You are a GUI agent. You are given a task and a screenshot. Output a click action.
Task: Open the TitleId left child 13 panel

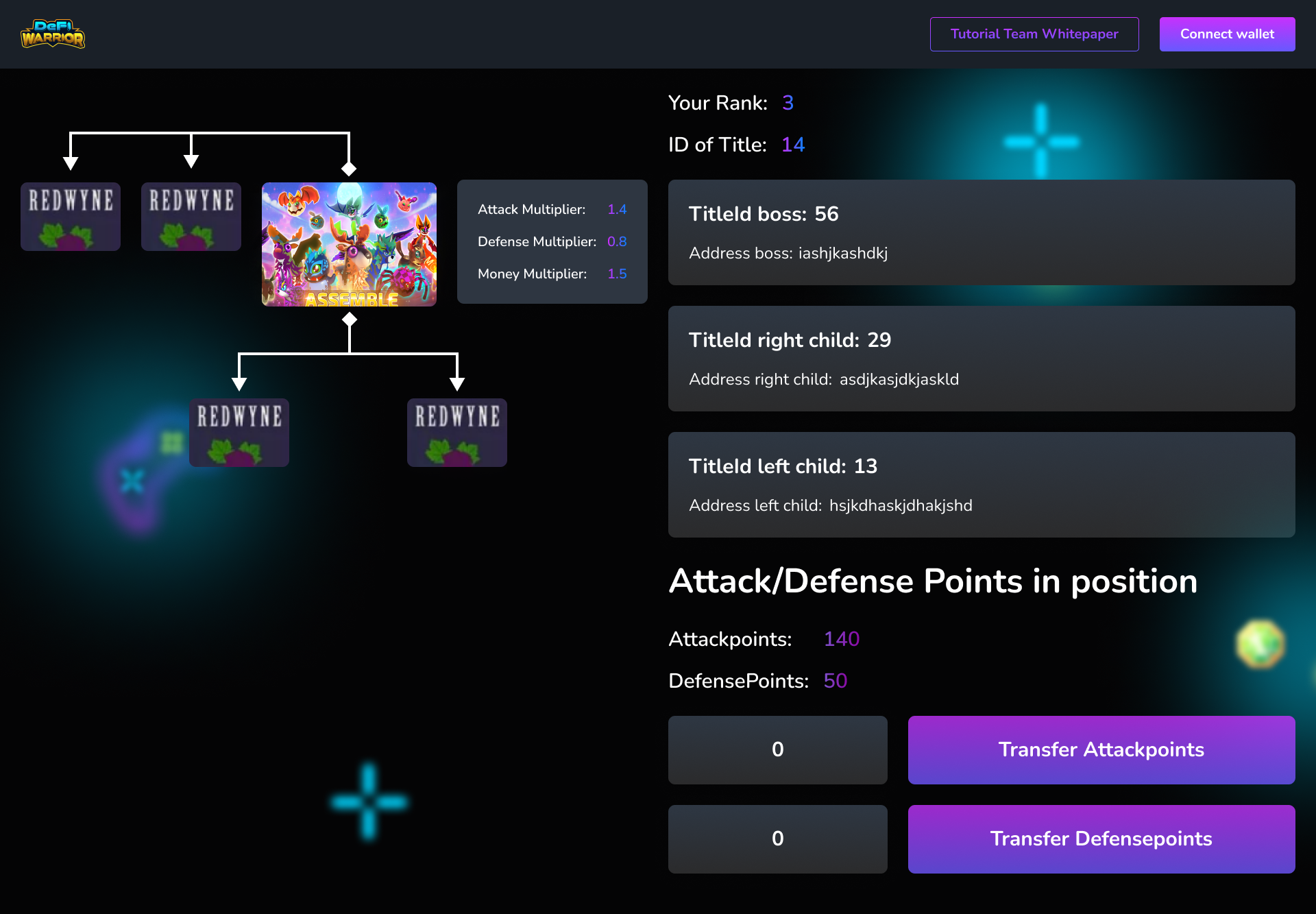tap(981, 485)
